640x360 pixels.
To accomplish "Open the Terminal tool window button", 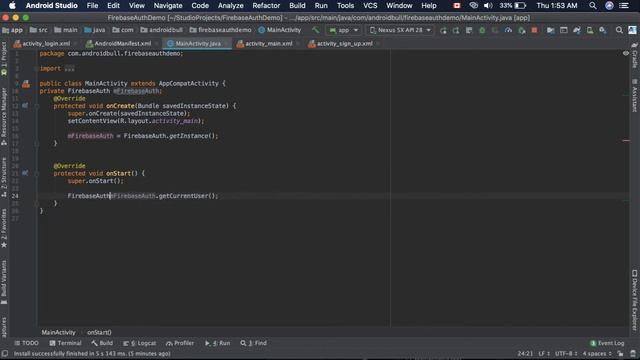I will click(x=65, y=343).
